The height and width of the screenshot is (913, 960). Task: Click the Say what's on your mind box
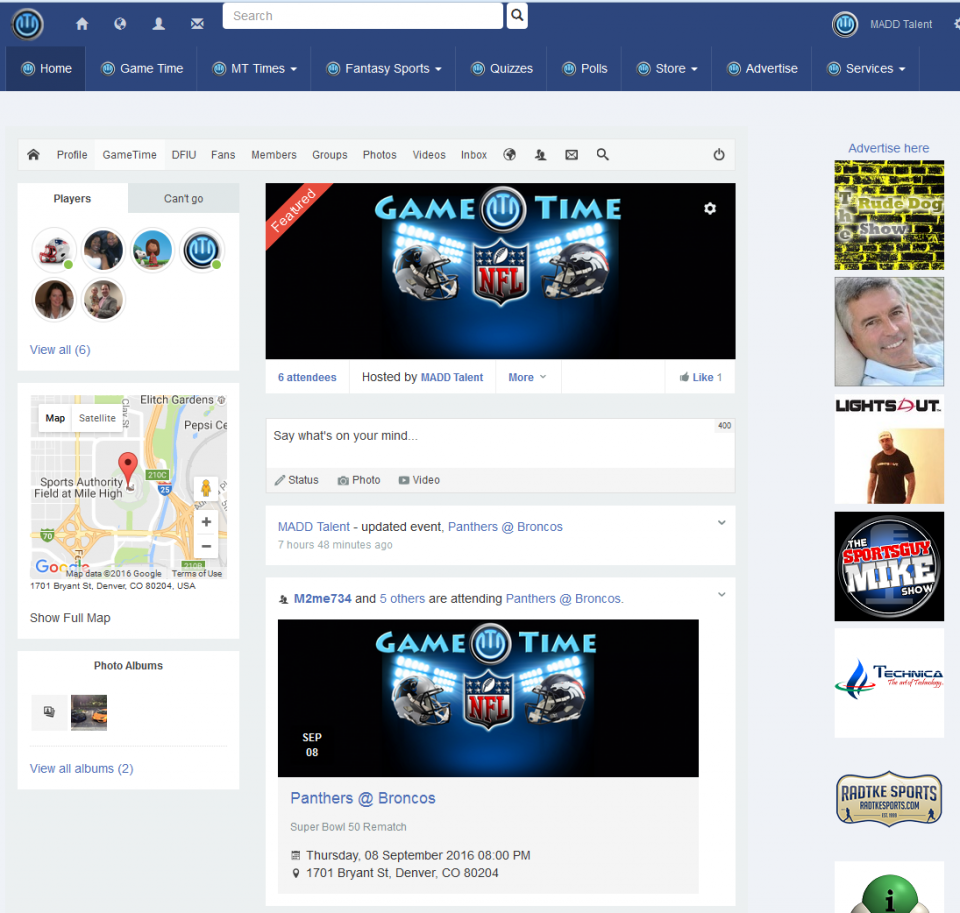tap(500, 443)
